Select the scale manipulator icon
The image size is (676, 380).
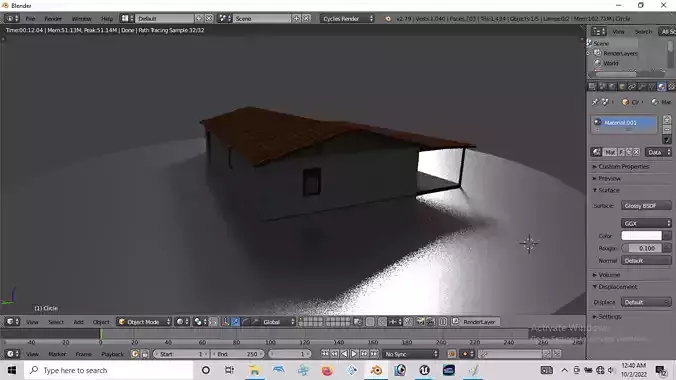[x=255, y=322]
